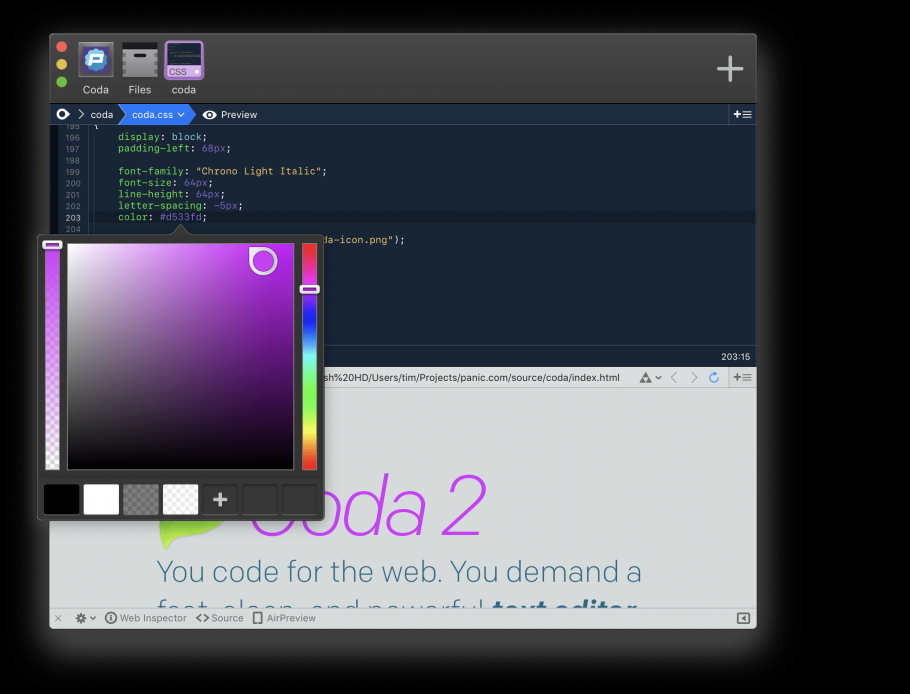
Task: Select the black color swatch
Action: tap(62, 499)
